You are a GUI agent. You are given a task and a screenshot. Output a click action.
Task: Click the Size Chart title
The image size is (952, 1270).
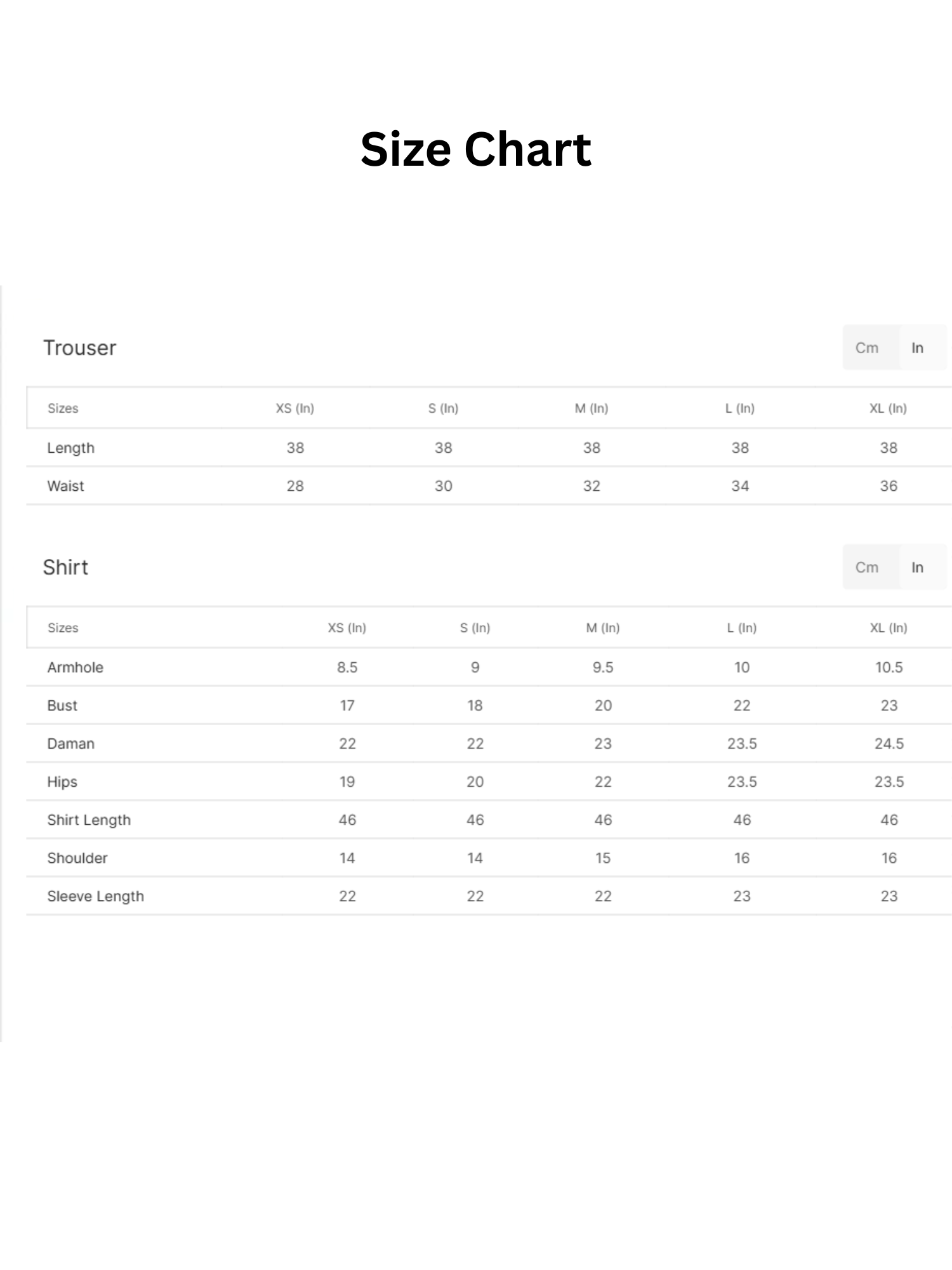click(476, 149)
